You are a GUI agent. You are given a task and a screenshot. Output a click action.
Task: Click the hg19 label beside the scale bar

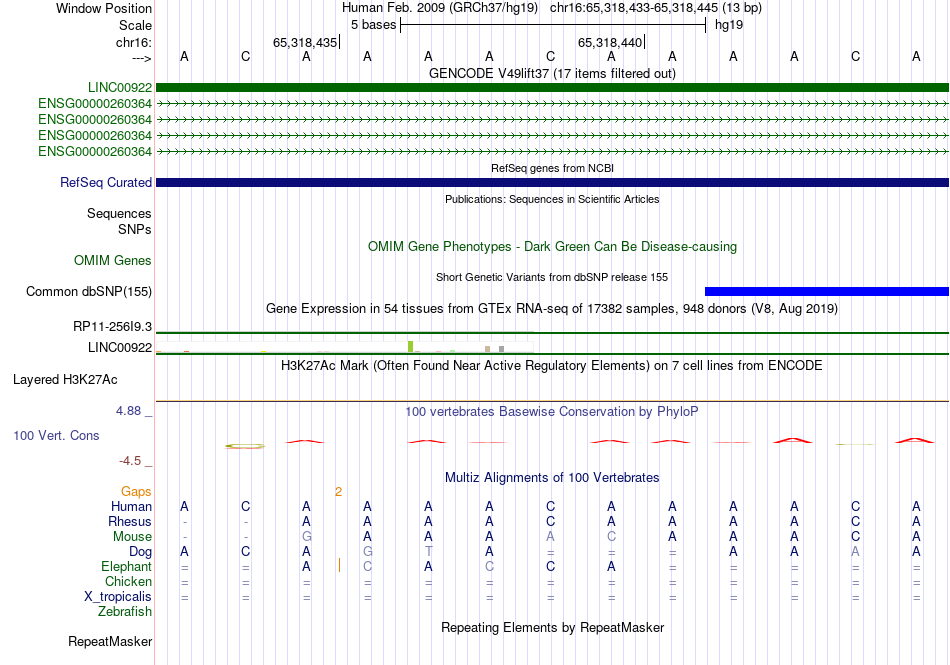[x=729, y=25]
